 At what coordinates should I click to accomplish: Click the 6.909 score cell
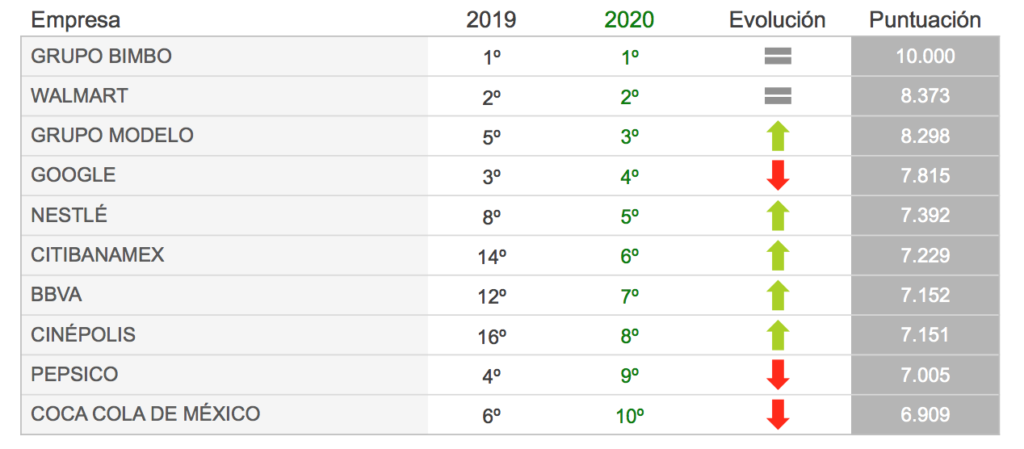click(x=925, y=414)
